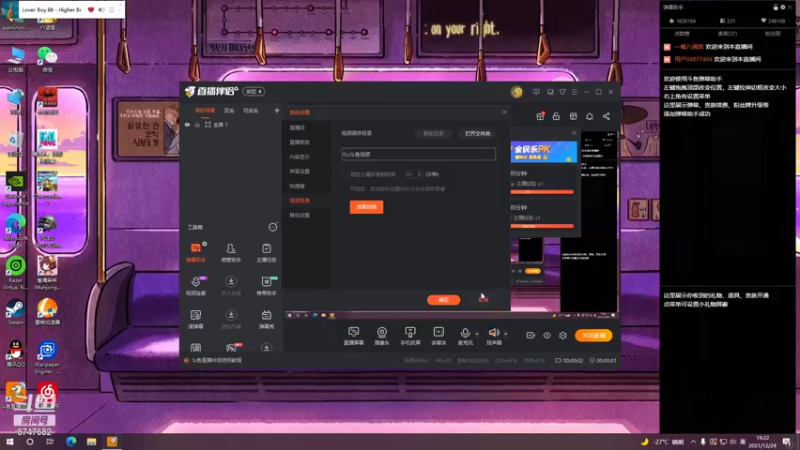Add a new scene with plus icon

coord(277,110)
